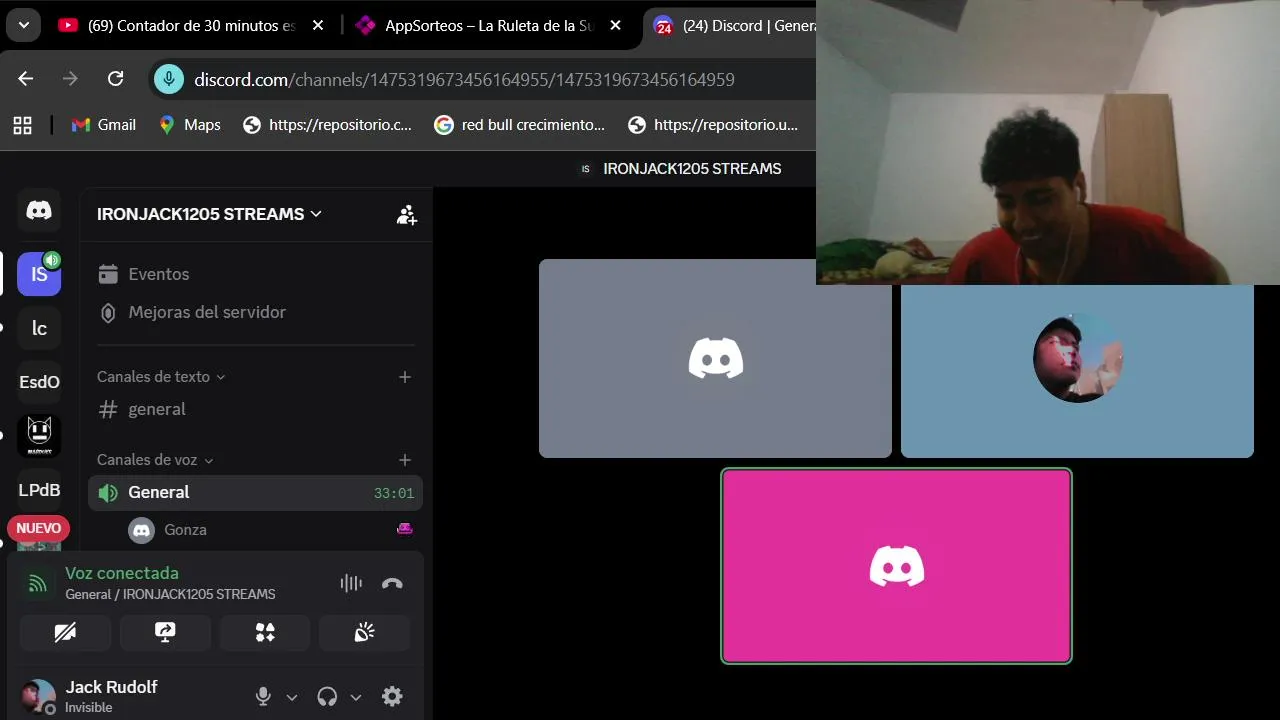
Task: Close the Contador de 30 minutos tab
Action: pos(318,26)
